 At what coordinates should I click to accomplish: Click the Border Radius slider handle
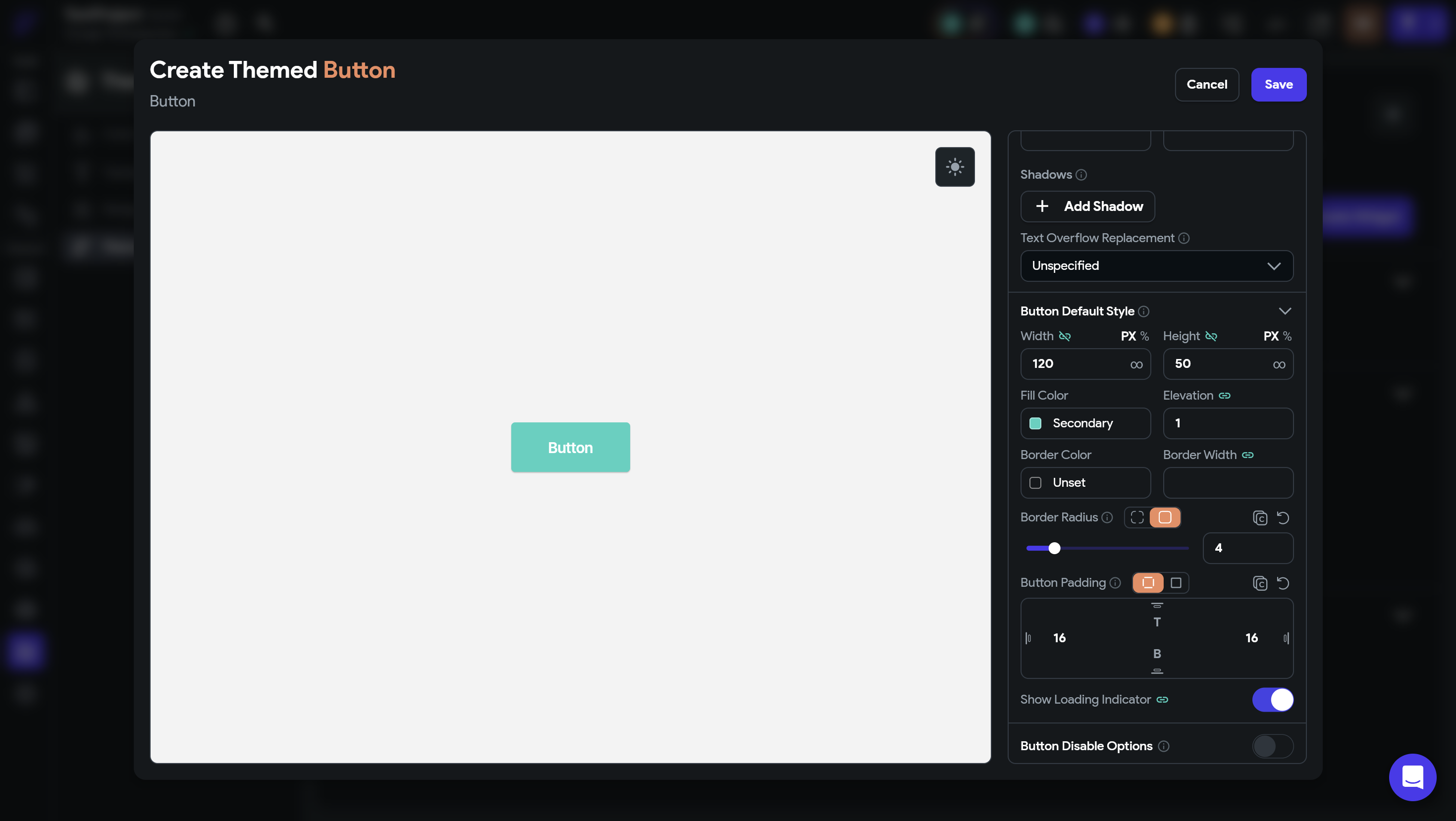coord(1054,548)
